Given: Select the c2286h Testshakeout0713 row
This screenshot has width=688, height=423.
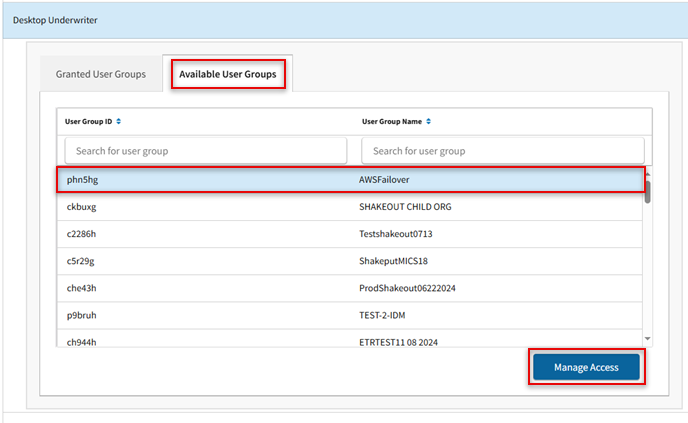Looking at the screenshot, I should coord(350,234).
